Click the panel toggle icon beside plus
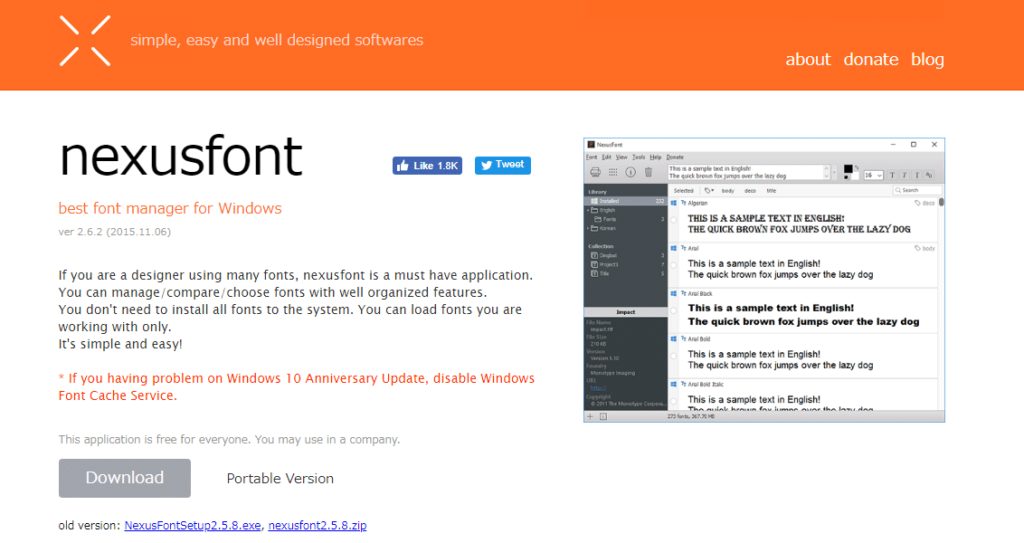This screenshot has height=543, width=1024. 603,416
